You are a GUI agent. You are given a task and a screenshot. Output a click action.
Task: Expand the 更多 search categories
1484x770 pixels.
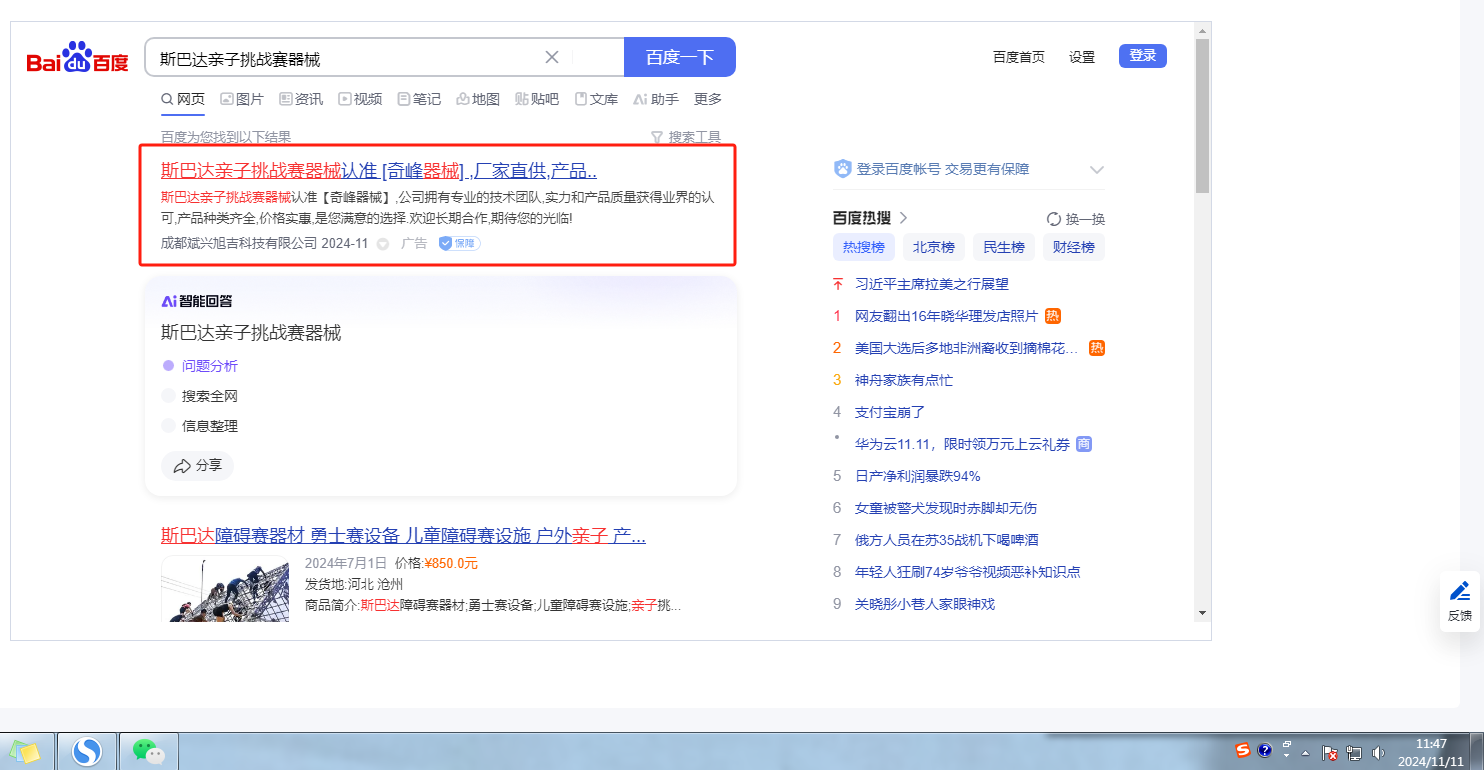click(x=707, y=99)
